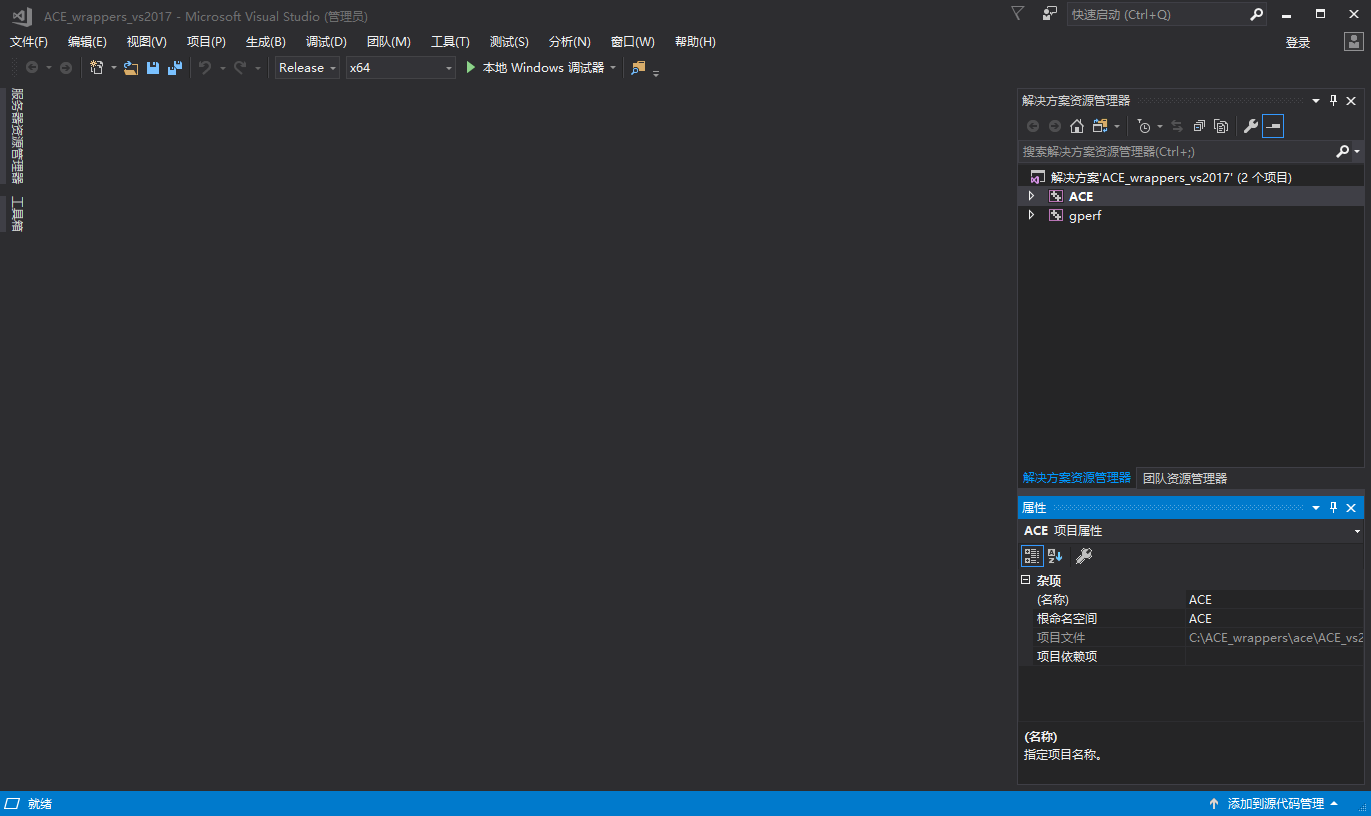1371x816 pixels.
Task: Open the 生成(B) menu
Action: coord(266,42)
